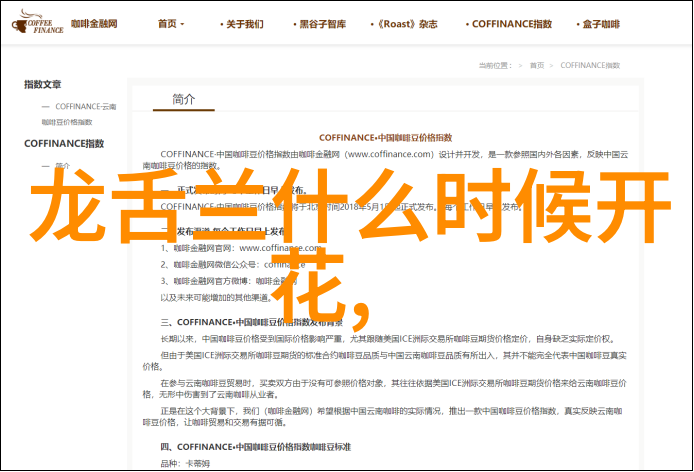This screenshot has width=694, height=472.
Task: Click 当前位置 breadcrumb label
Action: click(x=495, y=66)
